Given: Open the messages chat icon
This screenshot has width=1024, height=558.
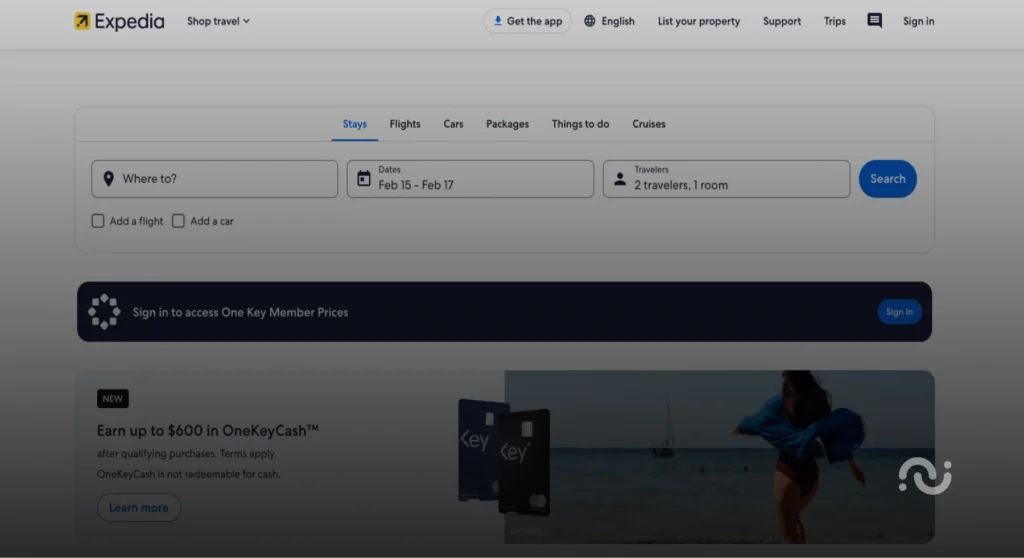Looking at the screenshot, I should click(874, 21).
